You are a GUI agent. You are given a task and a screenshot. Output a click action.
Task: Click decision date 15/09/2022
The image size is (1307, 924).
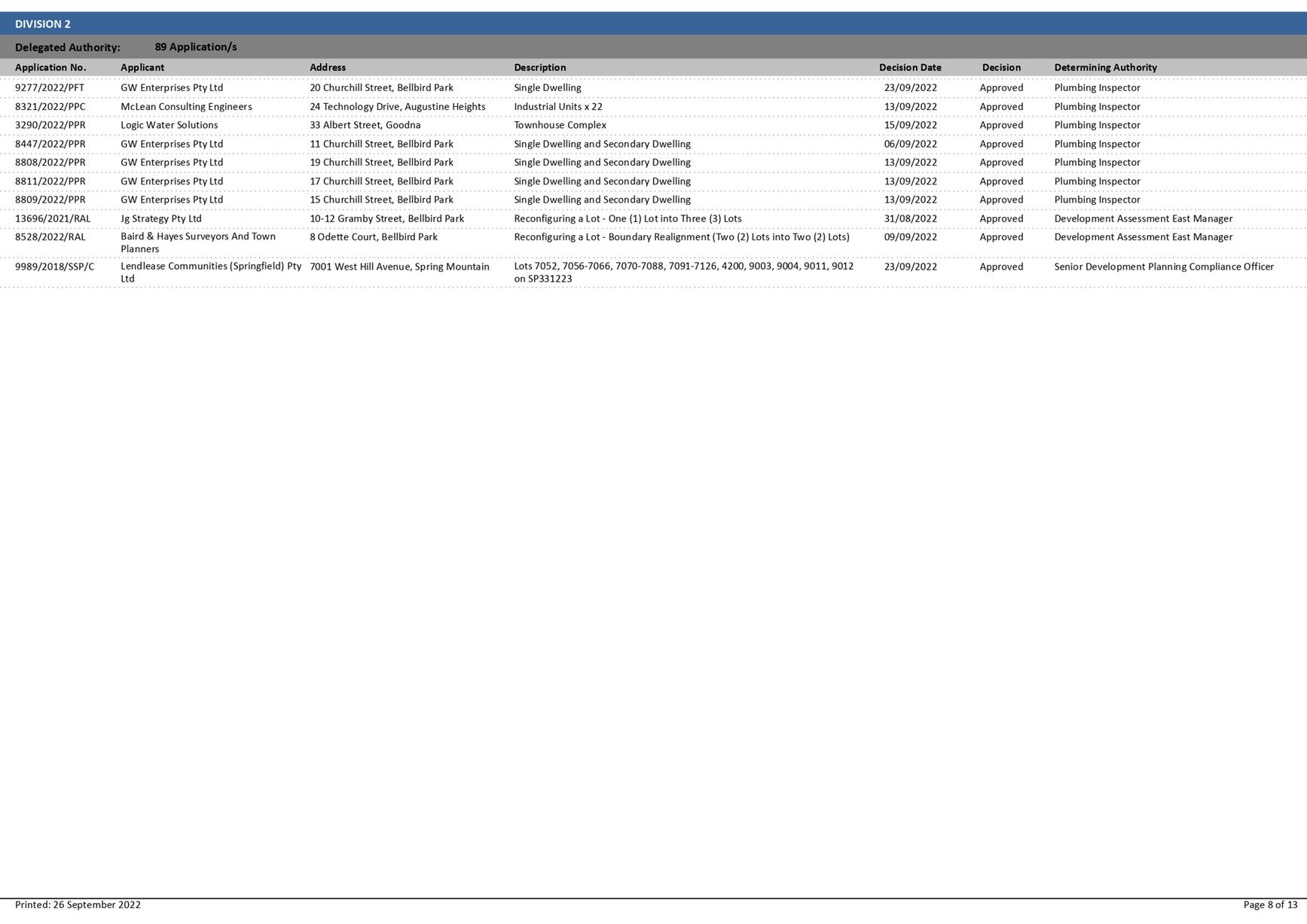[x=911, y=125]
